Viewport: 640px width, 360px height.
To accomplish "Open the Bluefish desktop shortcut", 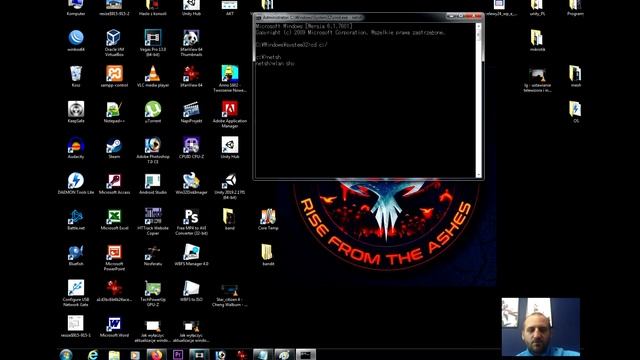I will pyautogui.click(x=76, y=255).
